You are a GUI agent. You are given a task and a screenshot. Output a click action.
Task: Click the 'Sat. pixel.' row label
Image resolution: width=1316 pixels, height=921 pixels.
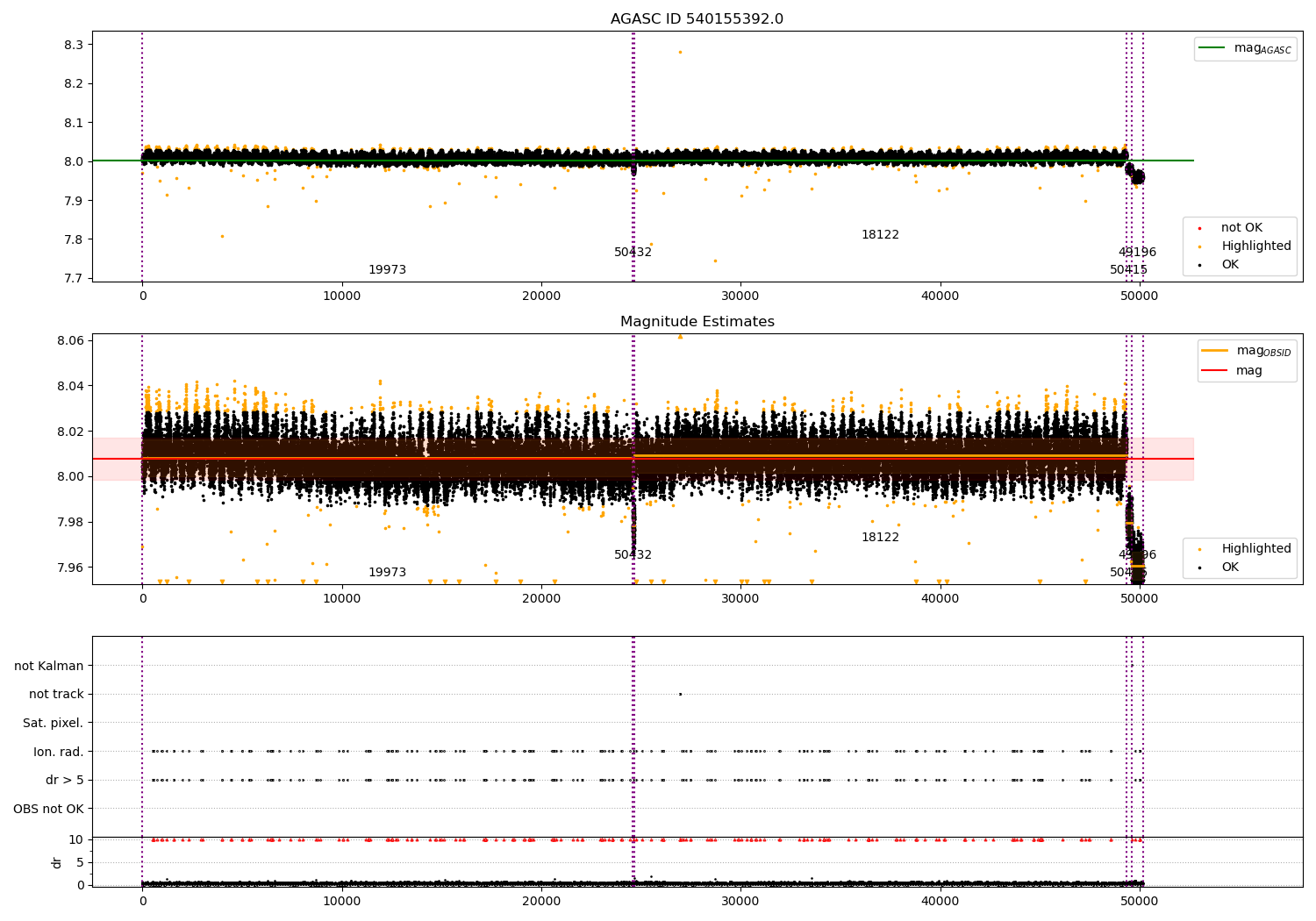pyautogui.click(x=54, y=724)
